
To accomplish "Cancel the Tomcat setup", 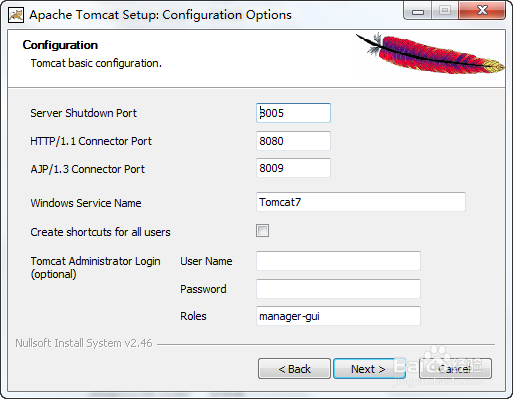I will point(455,369).
